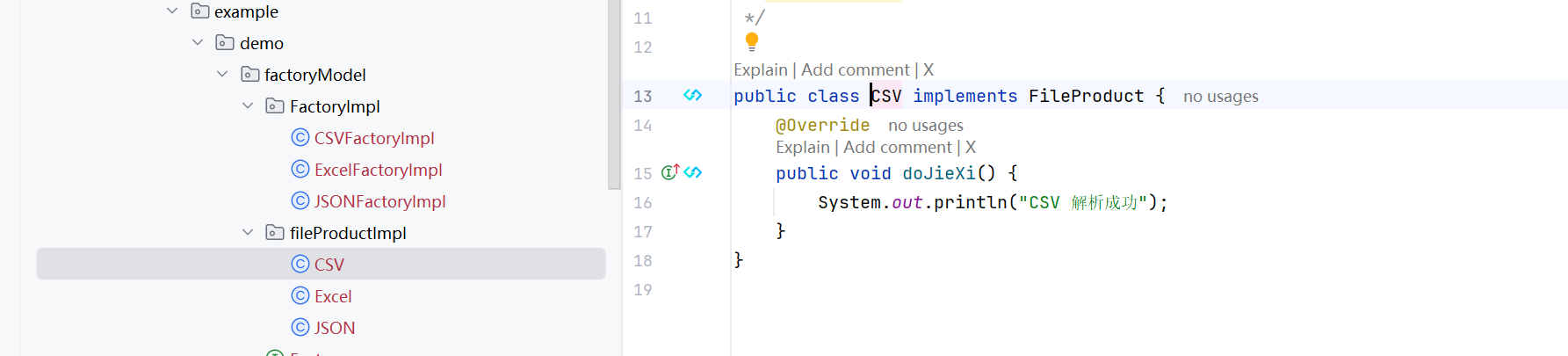Collapse the fileProductImpl package chevron
The height and width of the screenshot is (356, 1568).
(248, 233)
